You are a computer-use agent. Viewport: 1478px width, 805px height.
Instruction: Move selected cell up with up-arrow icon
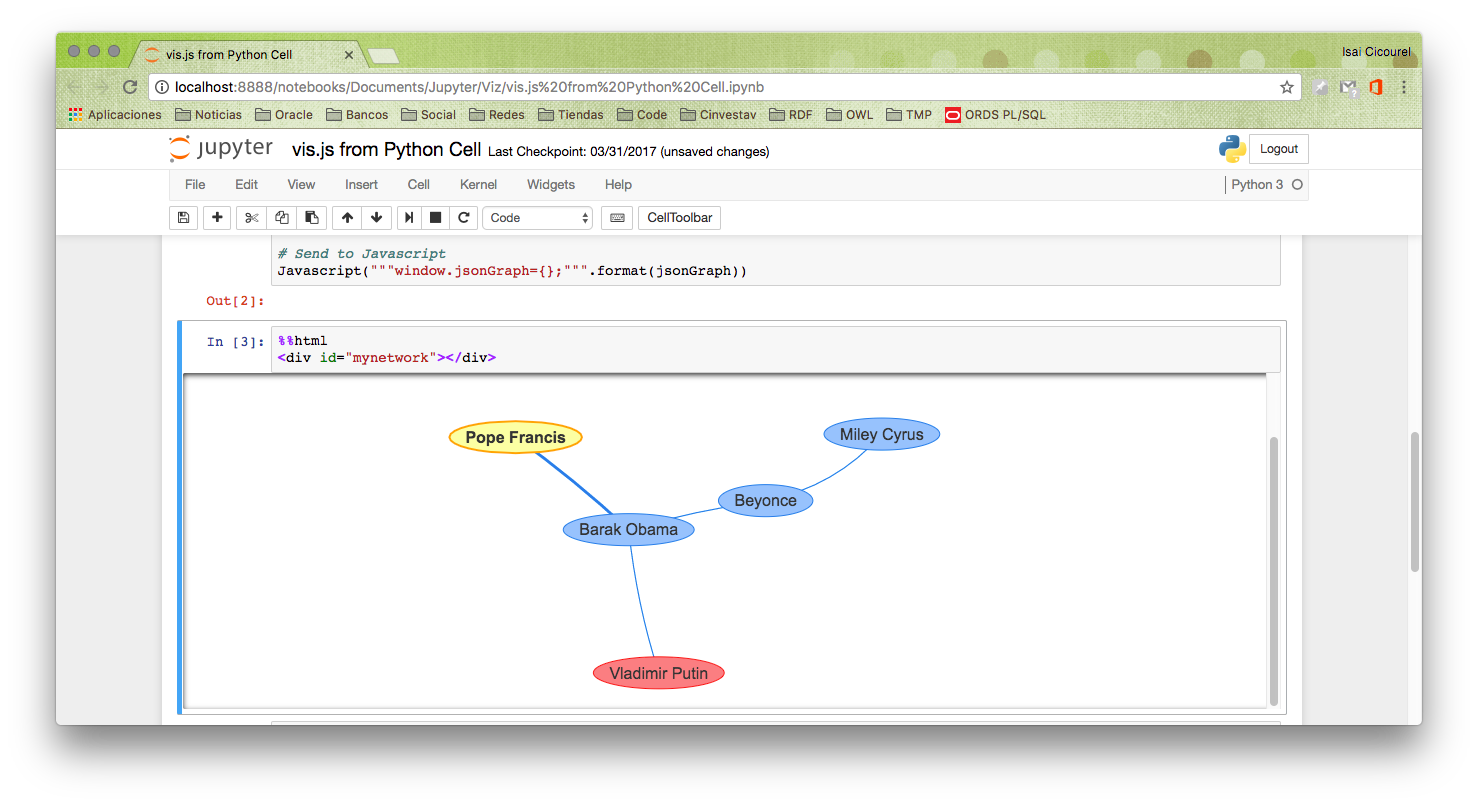click(x=347, y=217)
